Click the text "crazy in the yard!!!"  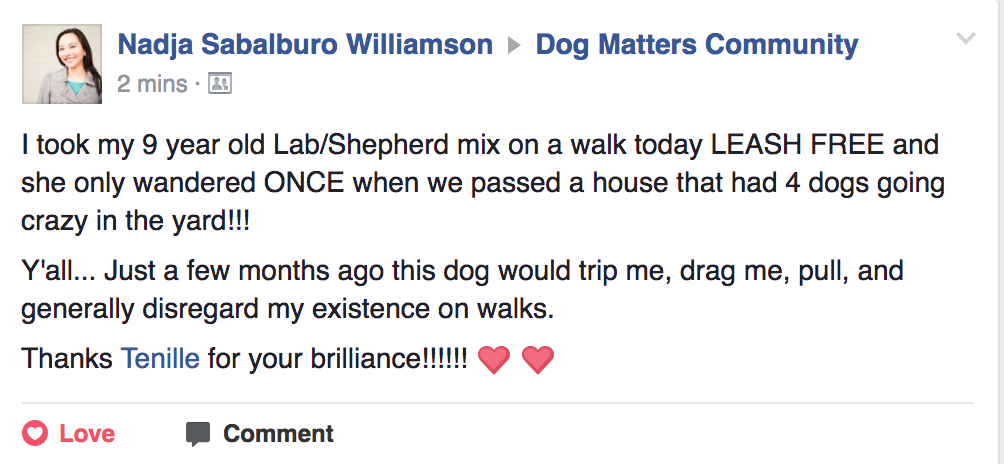point(135,221)
